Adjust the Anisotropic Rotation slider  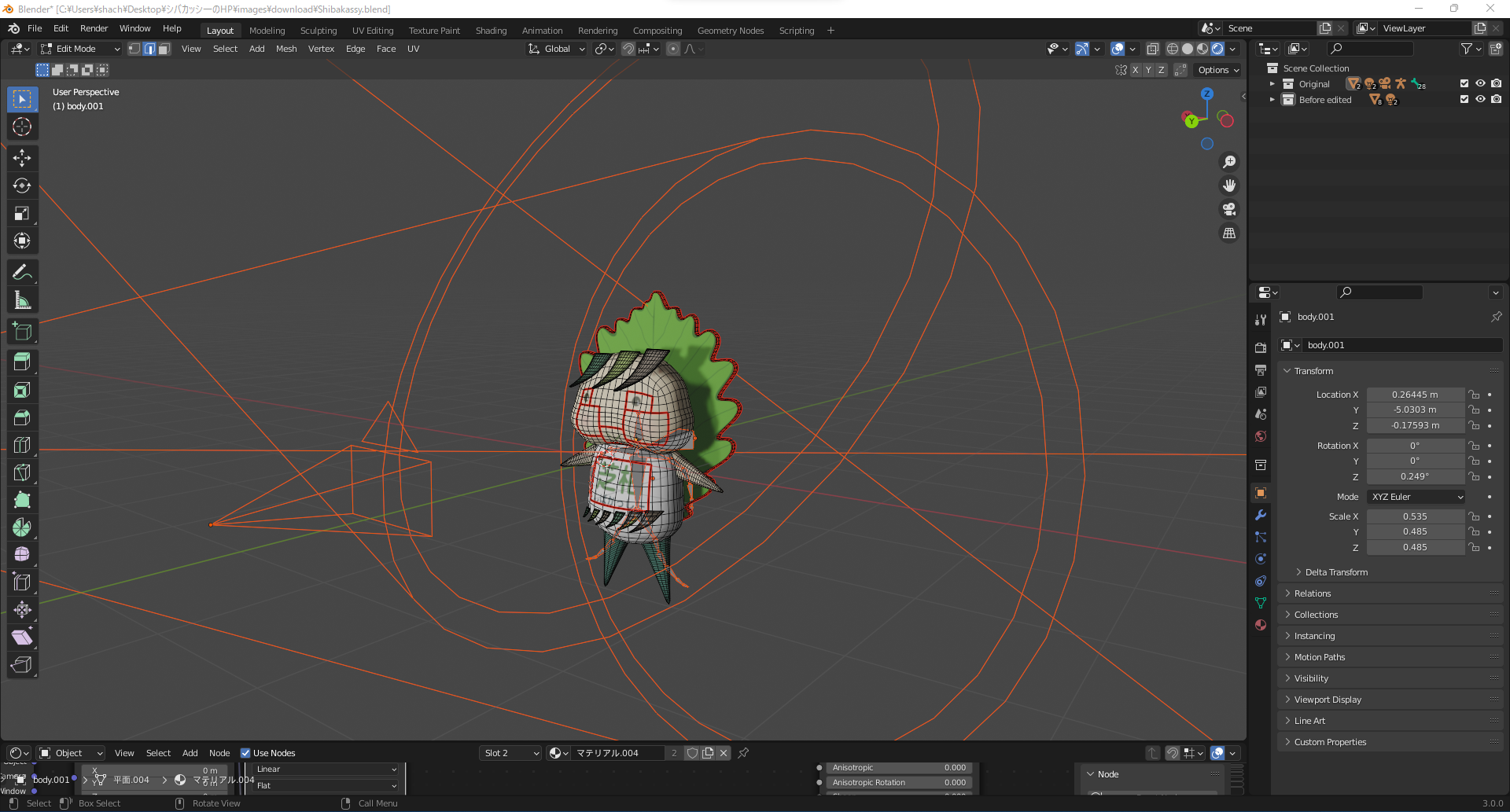tap(898, 783)
